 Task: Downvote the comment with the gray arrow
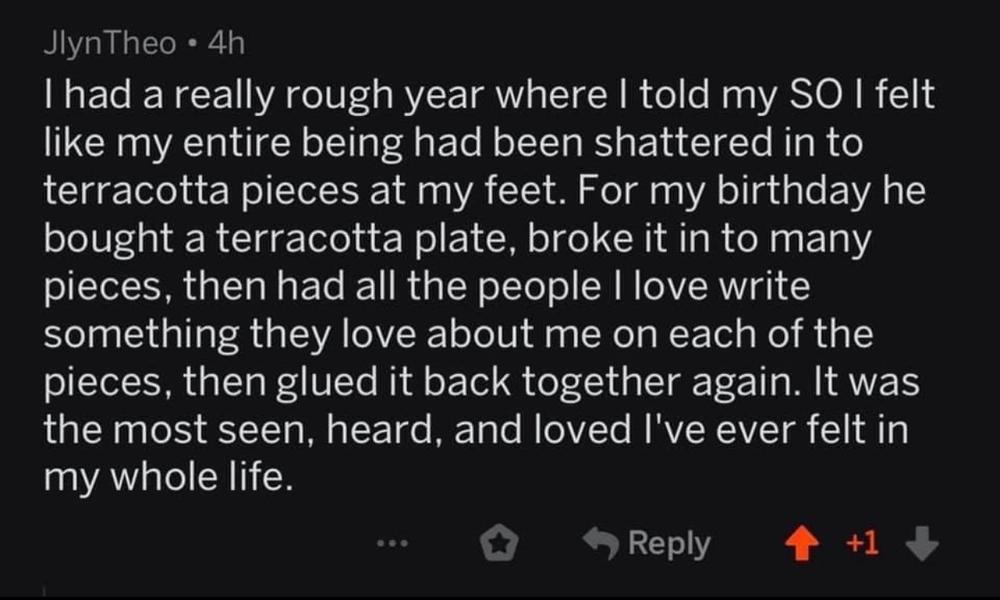(x=922, y=544)
